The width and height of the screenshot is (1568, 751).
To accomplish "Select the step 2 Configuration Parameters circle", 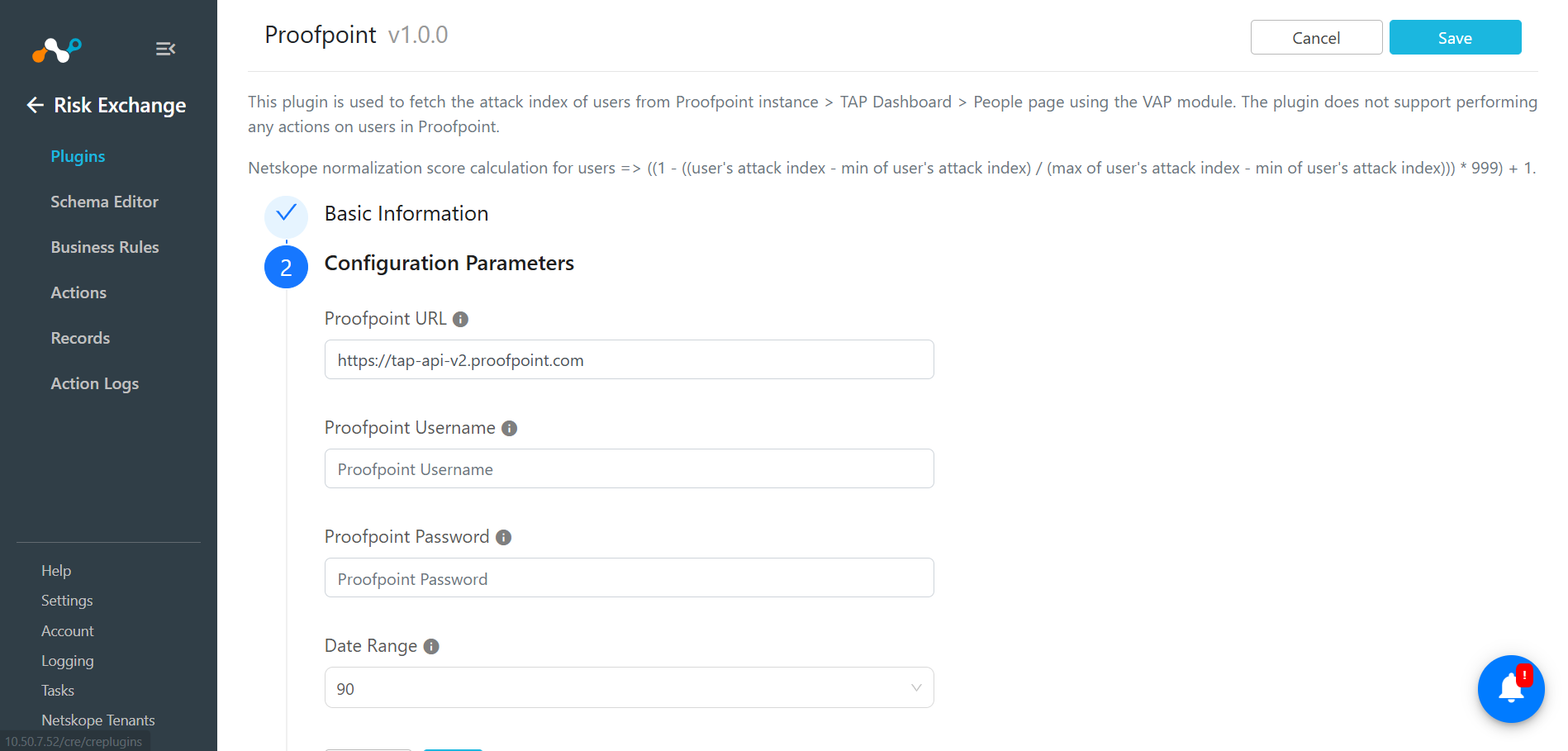I will point(286,267).
